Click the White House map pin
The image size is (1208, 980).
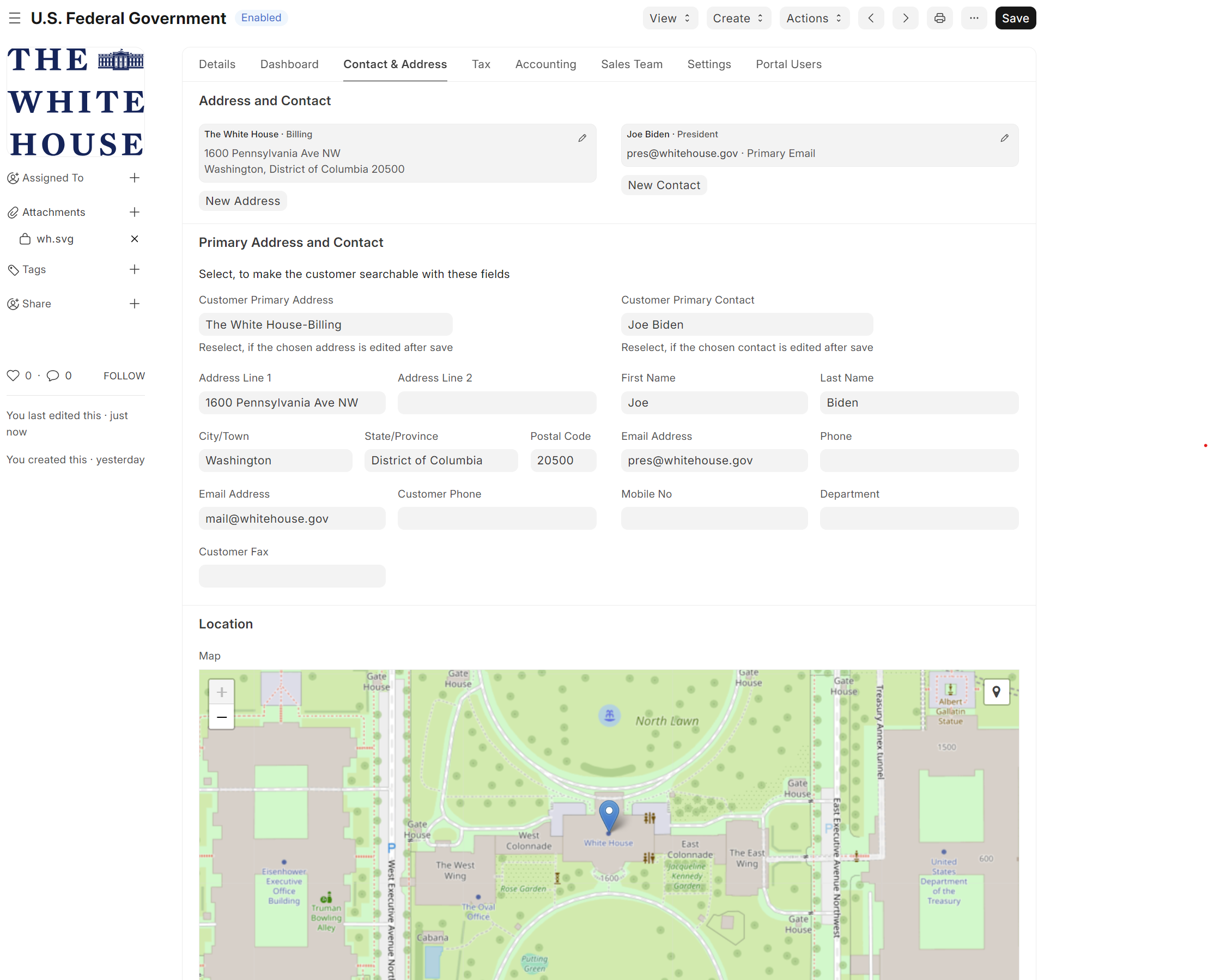609,817
